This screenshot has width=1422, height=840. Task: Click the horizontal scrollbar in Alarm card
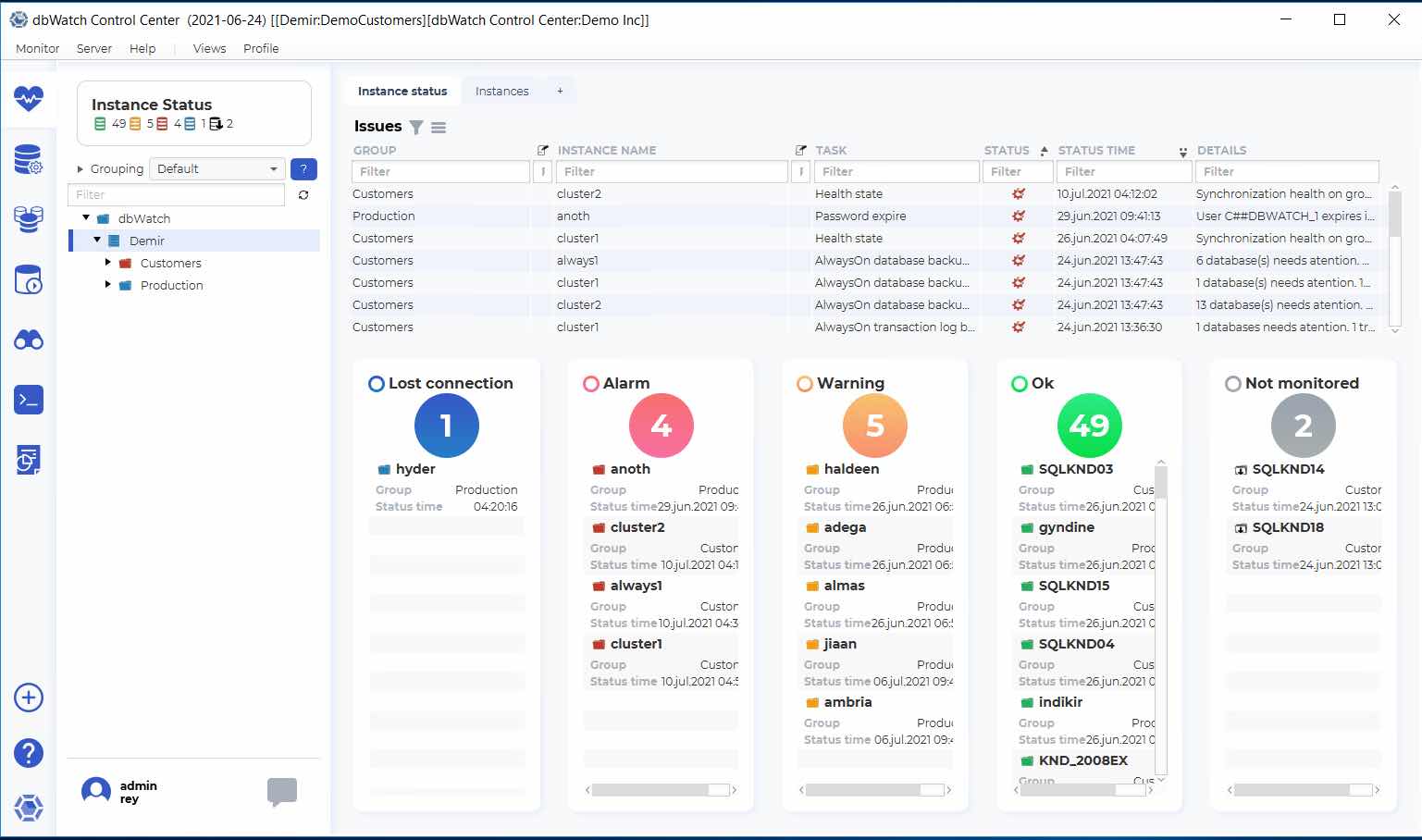[661, 790]
